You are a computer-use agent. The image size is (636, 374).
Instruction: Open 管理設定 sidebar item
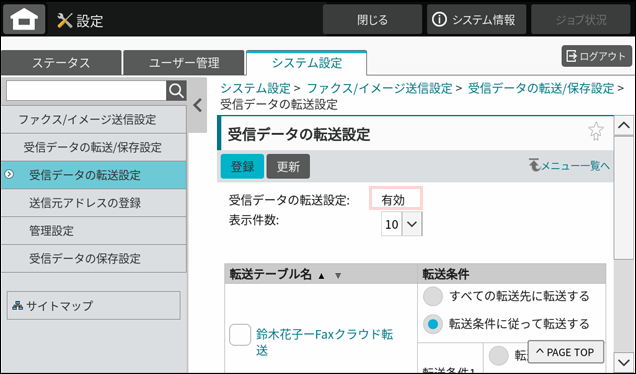94,231
